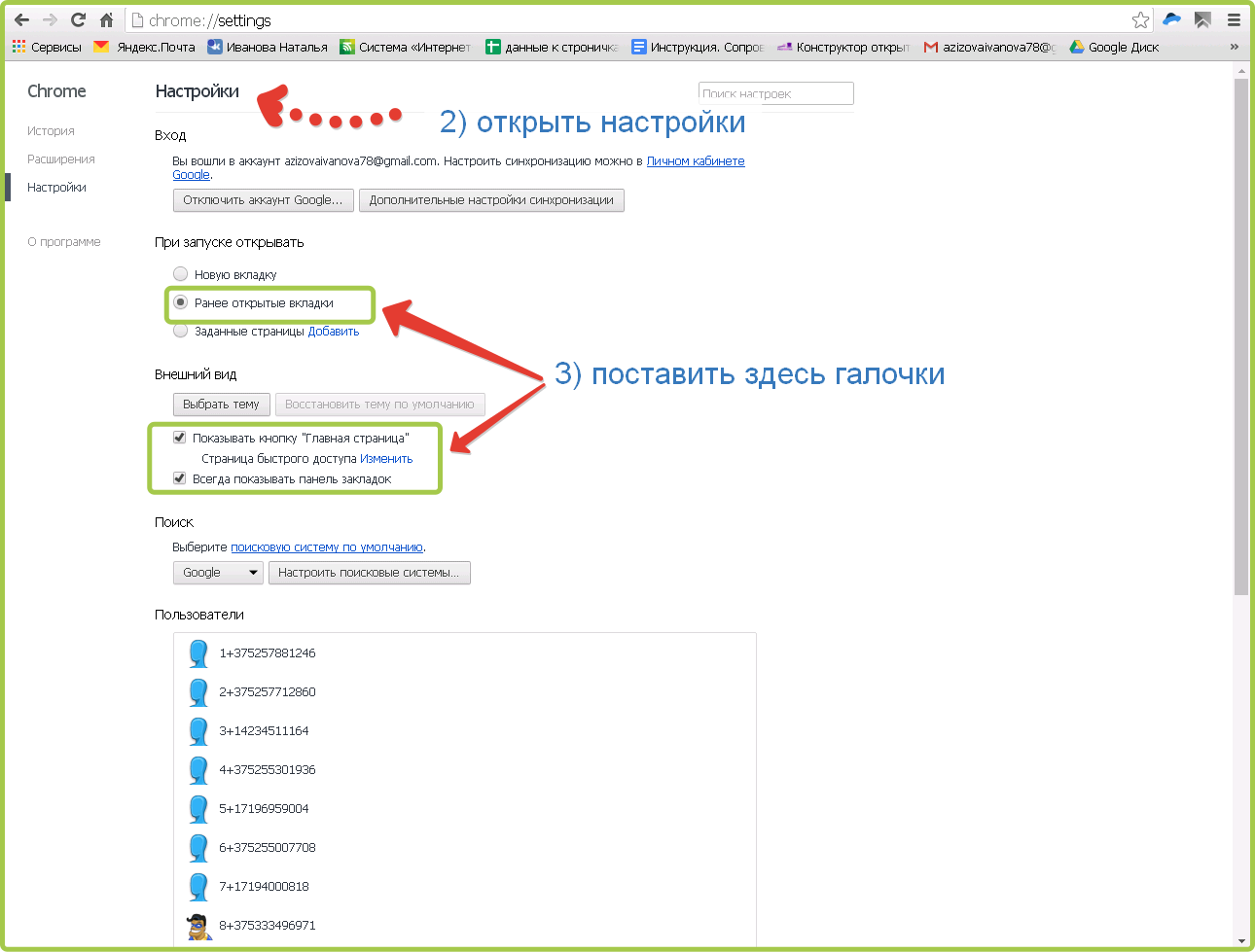
Task: Open Расширения in the sidebar
Action: click(x=61, y=159)
